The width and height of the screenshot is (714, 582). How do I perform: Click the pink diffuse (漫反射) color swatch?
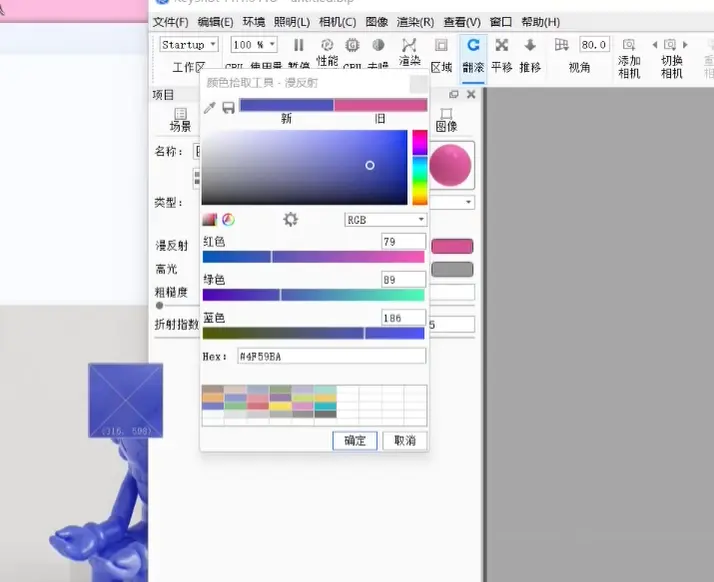[452, 246]
